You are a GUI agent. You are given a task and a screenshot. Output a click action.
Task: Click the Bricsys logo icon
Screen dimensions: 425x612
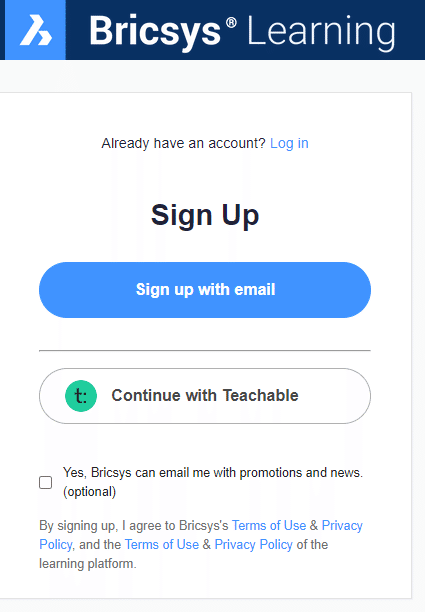(x=35, y=30)
